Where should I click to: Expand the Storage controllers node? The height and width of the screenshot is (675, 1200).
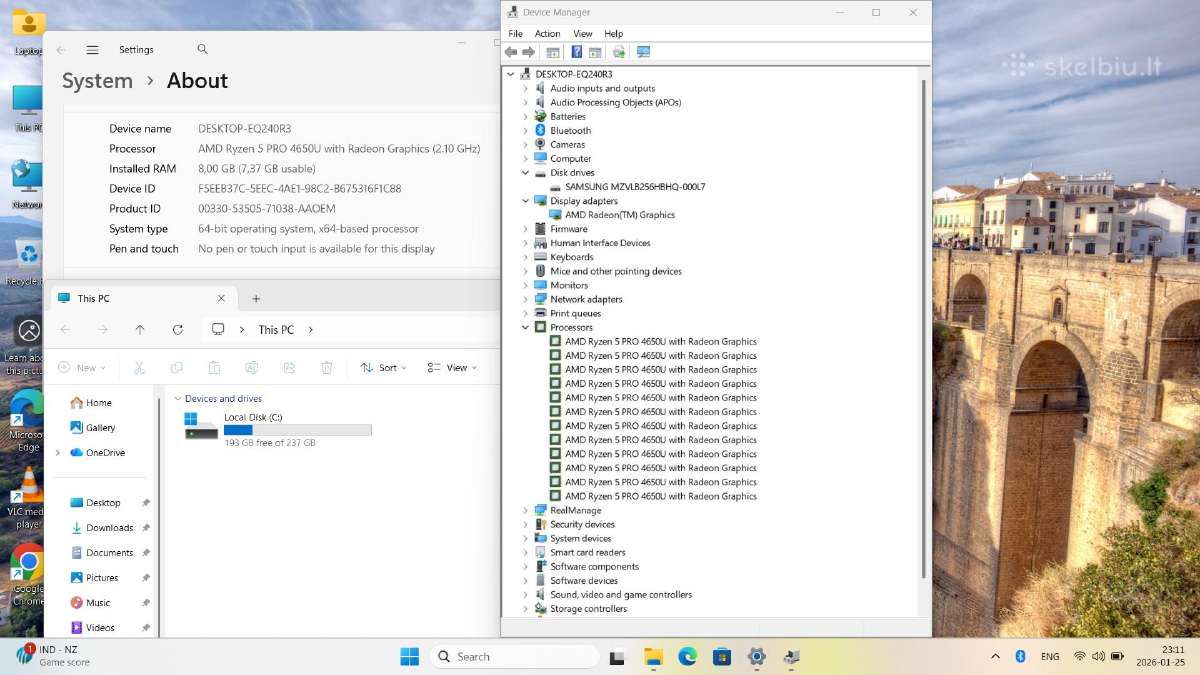click(526, 608)
